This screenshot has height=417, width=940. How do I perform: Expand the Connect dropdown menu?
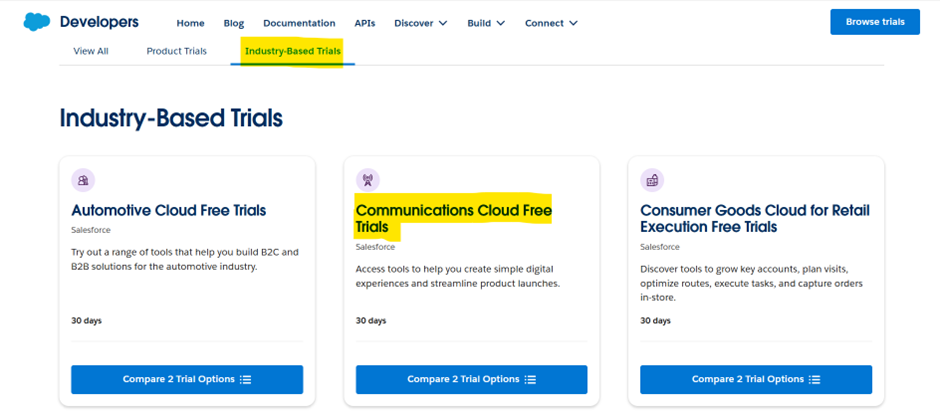[552, 23]
